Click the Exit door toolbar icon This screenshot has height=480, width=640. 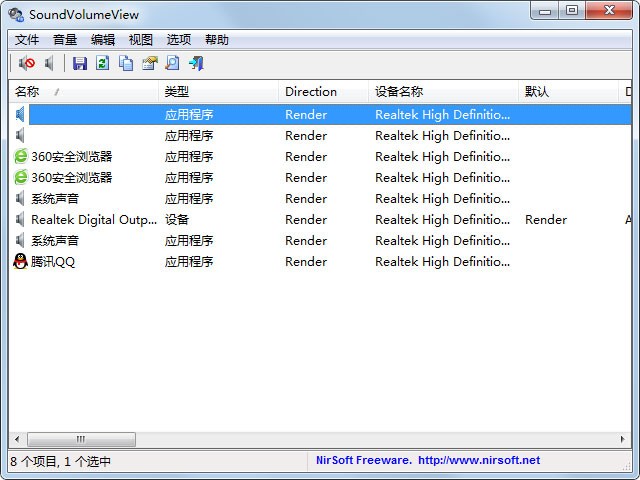point(196,63)
